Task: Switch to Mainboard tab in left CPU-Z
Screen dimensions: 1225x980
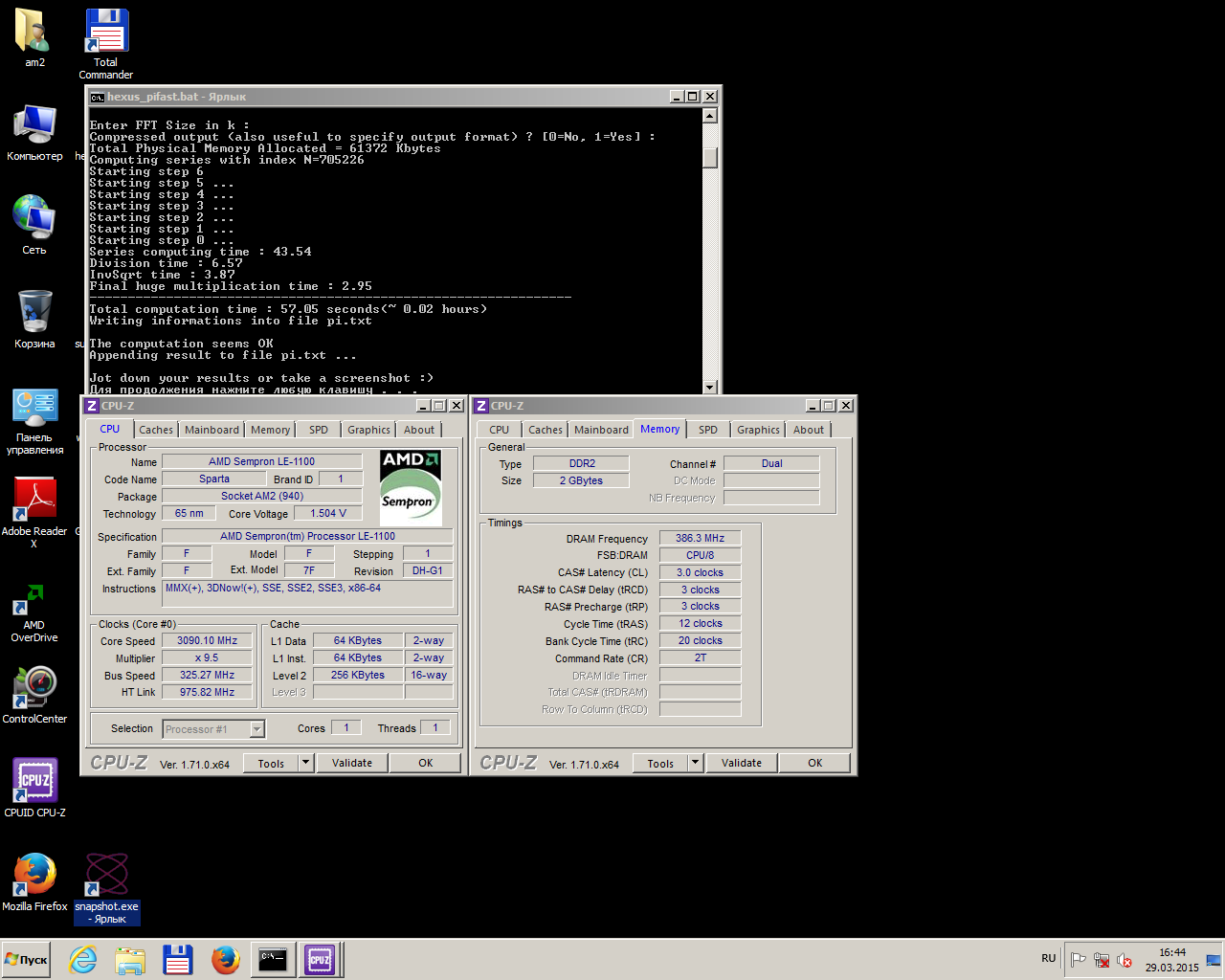Action: pos(212,430)
